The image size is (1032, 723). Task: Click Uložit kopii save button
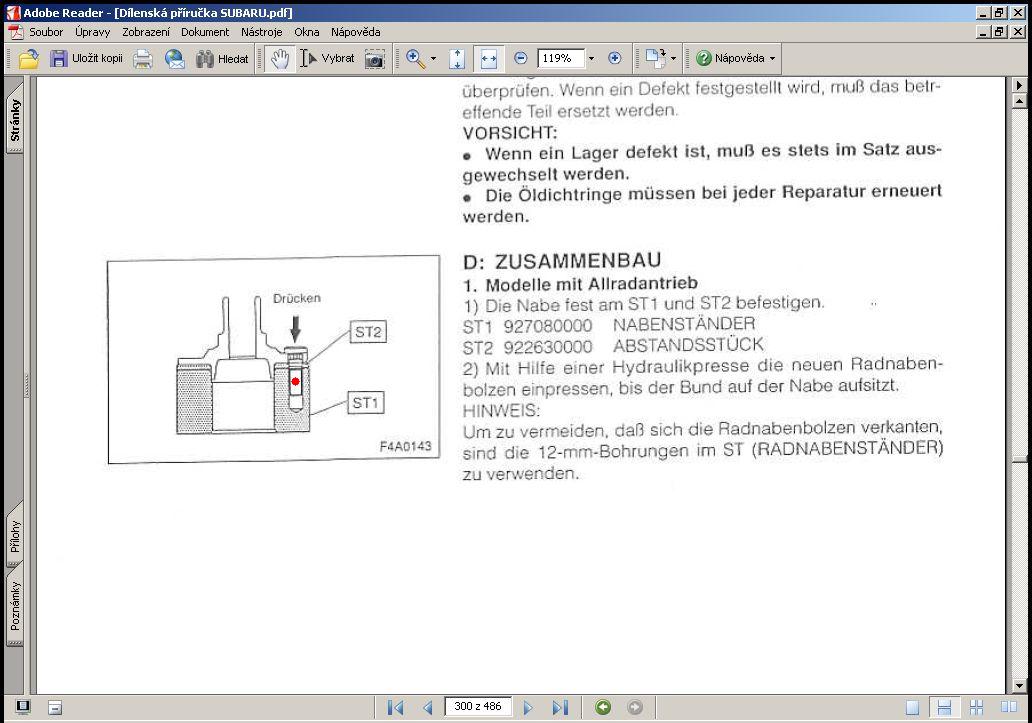86,59
